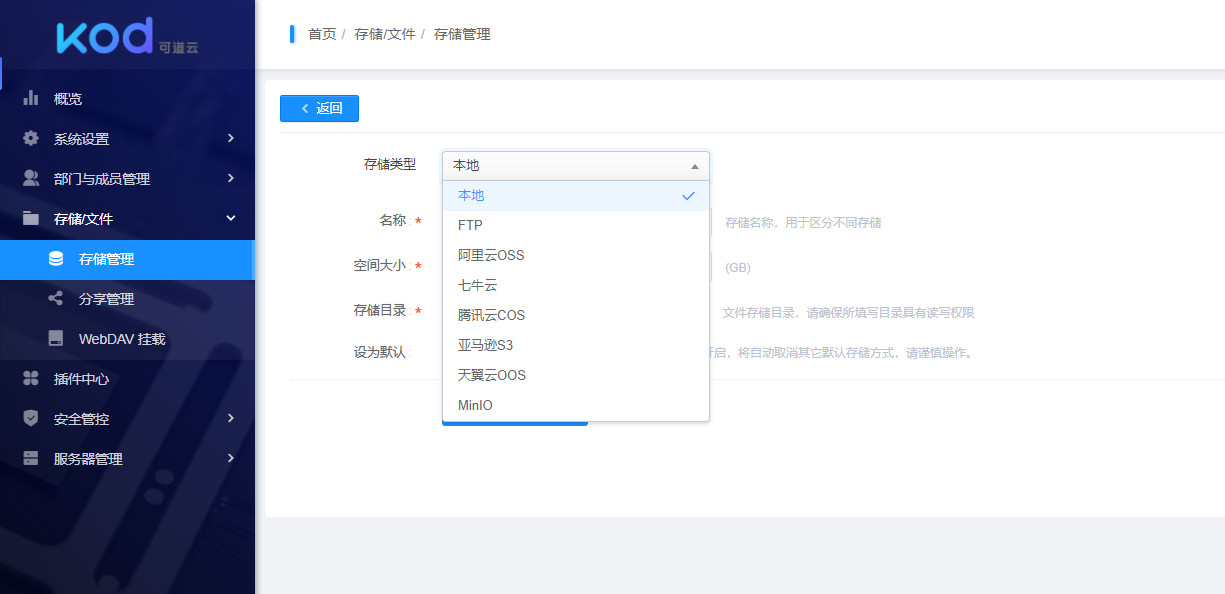Select FTP from storage type list
1225x594 pixels.
click(x=470, y=225)
